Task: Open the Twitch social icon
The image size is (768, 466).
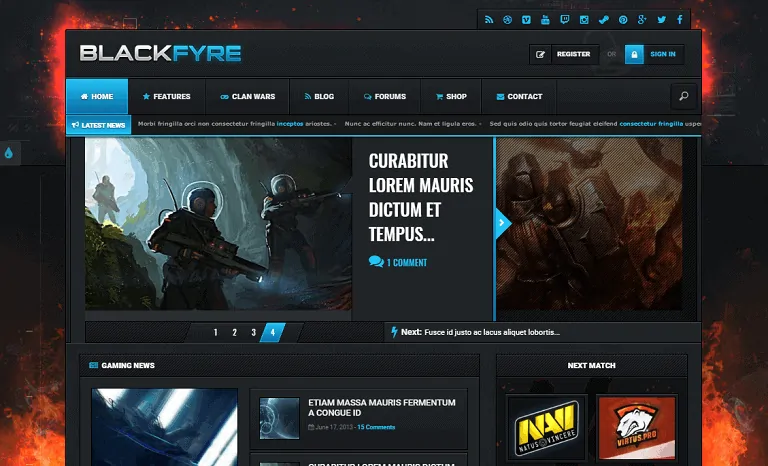Action: coord(565,20)
